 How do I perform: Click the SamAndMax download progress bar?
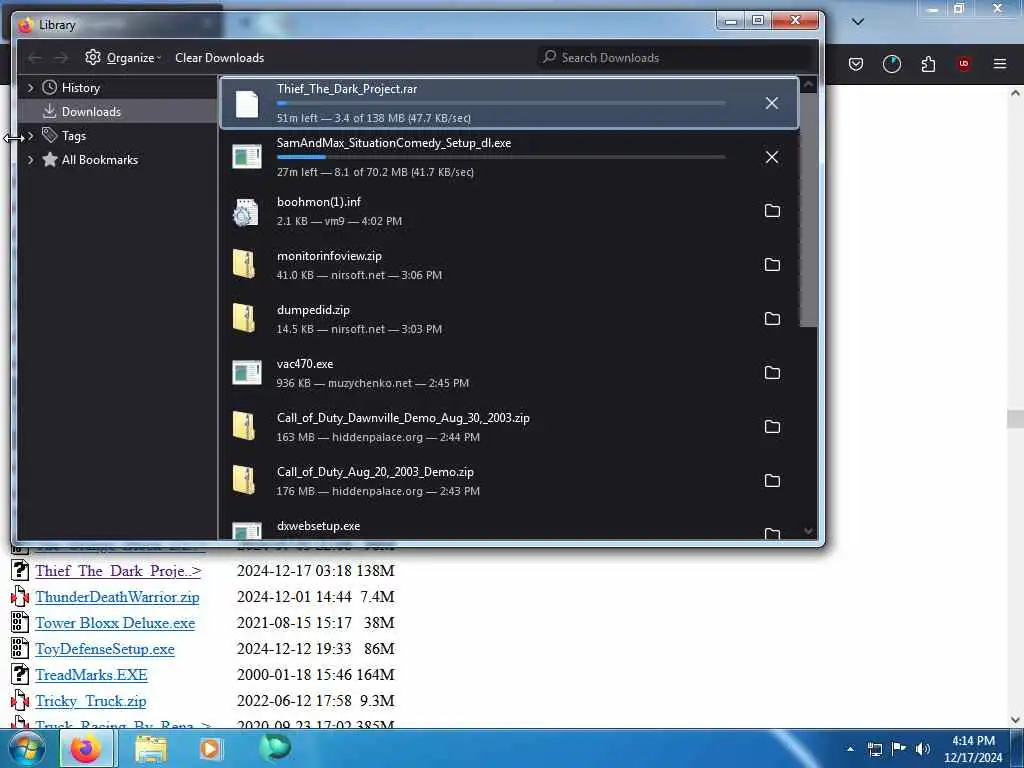[501, 157]
